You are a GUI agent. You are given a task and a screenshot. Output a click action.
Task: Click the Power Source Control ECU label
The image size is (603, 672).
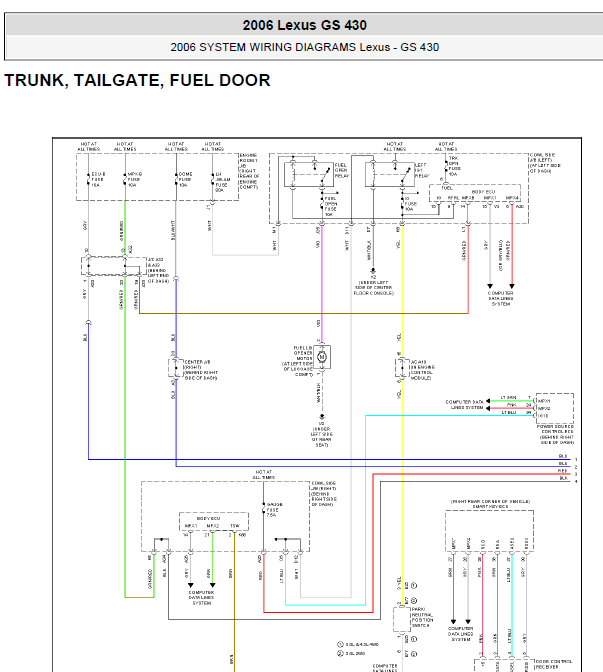point(557,434)
